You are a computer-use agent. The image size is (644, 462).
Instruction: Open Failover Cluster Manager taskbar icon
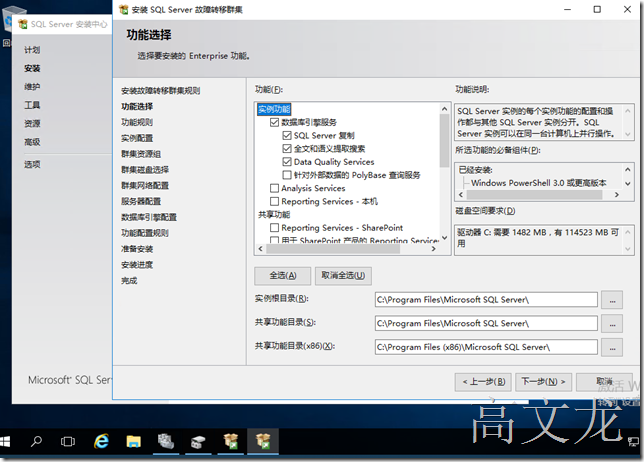tap(198, 442)
